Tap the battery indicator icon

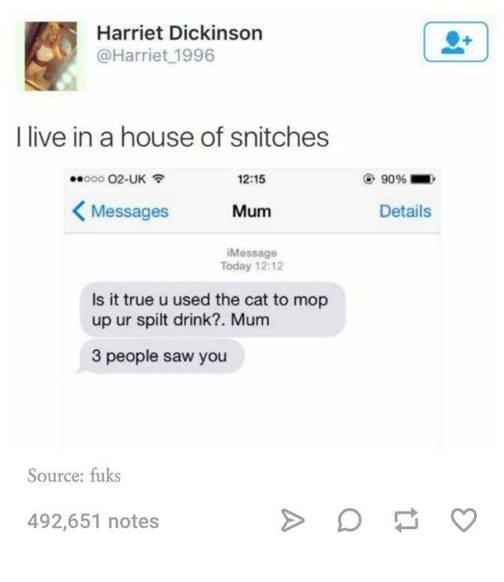pyautogui.click(x=422, y=180)
